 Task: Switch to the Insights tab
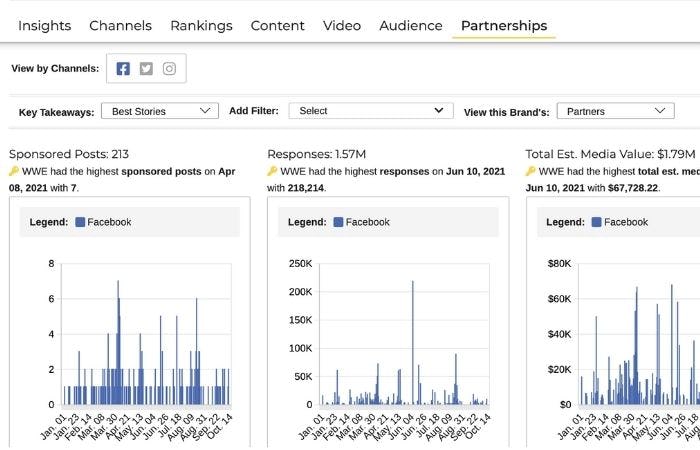point(44,25)
